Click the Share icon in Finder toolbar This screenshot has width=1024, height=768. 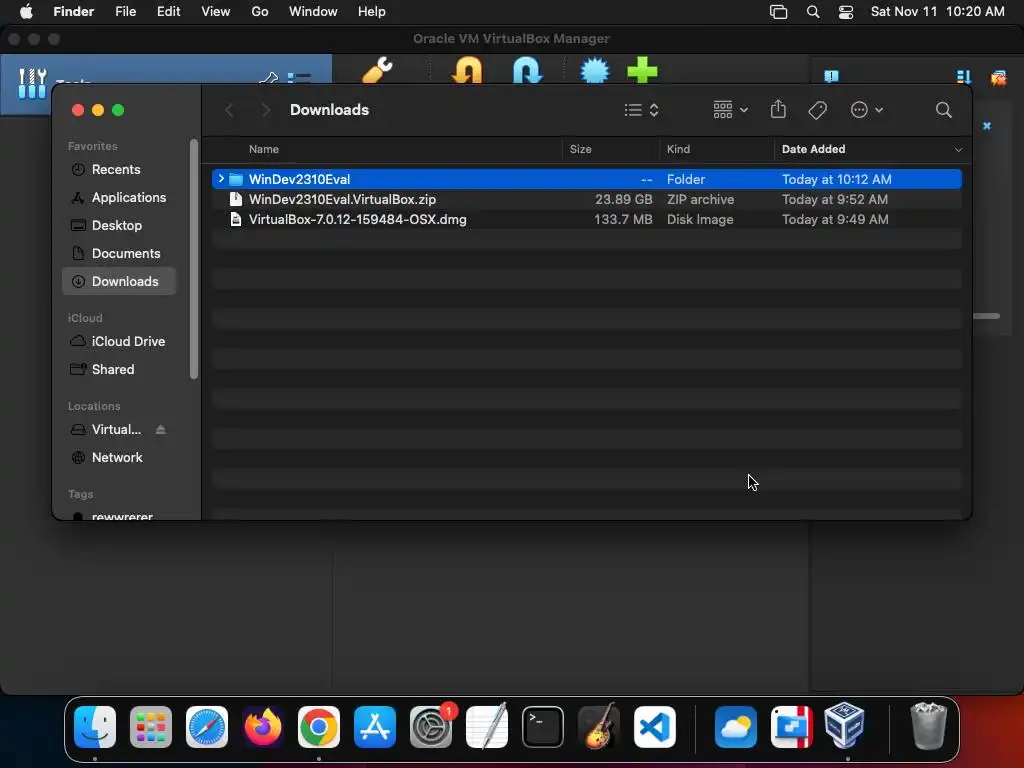(x=778, y=109)
